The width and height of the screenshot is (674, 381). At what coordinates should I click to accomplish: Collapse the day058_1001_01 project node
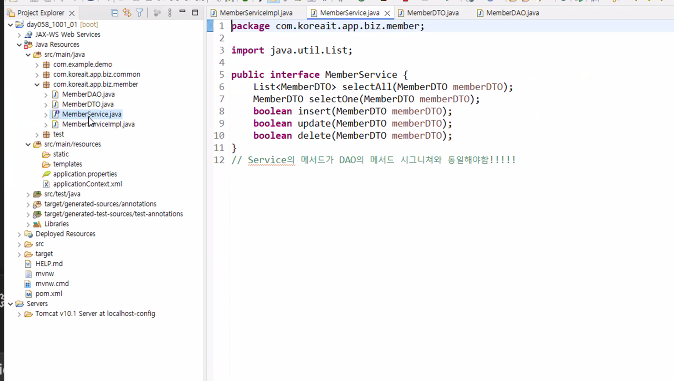[x=10, y=25]
